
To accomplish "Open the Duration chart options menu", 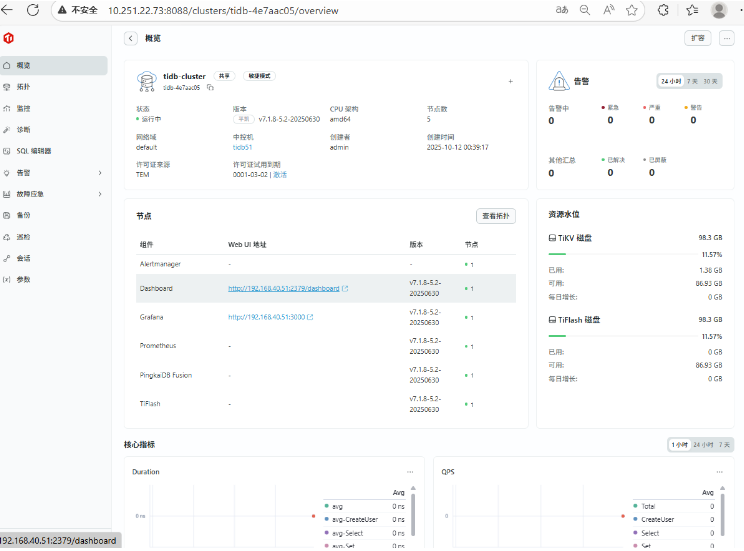I will (x=410, y=471).
